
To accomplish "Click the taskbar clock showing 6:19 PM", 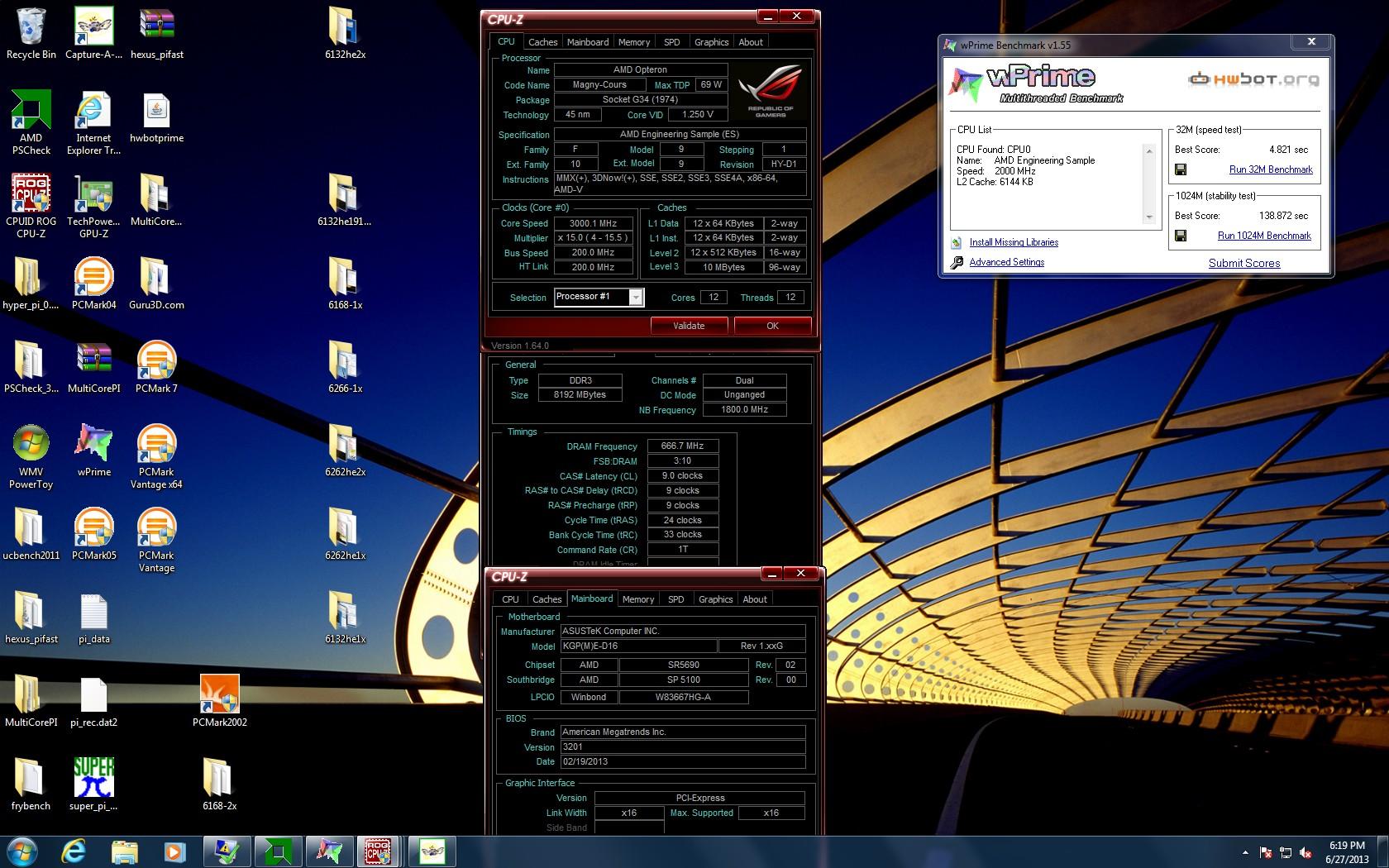I will click(x=1347, y=852).
